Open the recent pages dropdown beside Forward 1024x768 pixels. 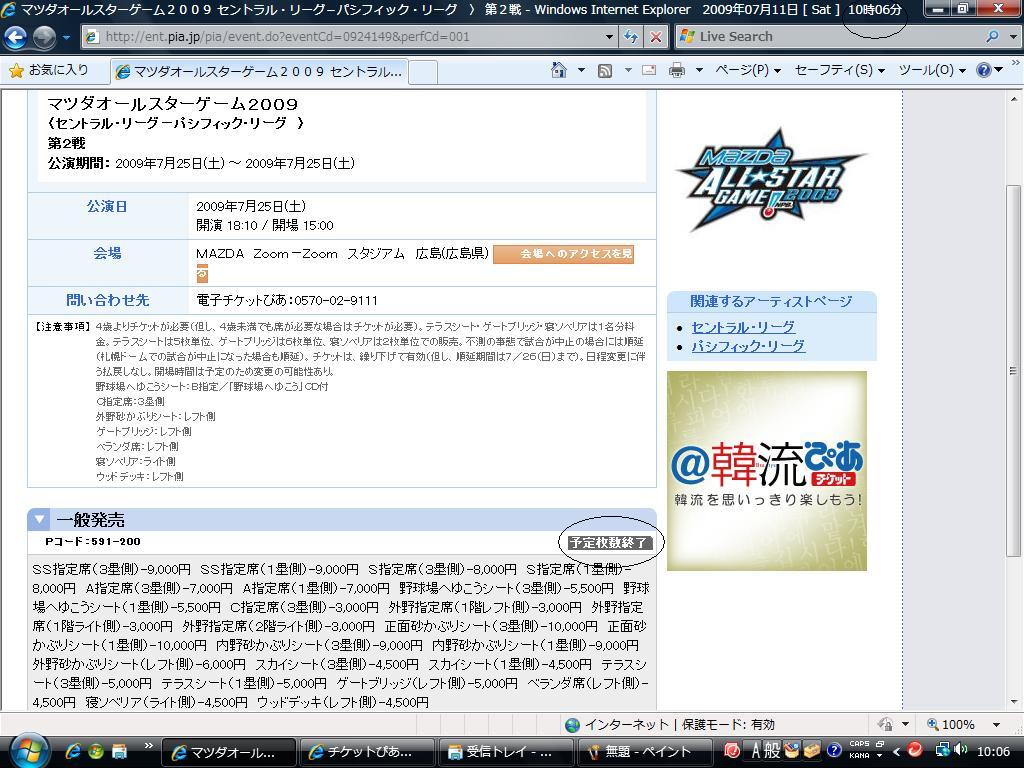[66, 37]
